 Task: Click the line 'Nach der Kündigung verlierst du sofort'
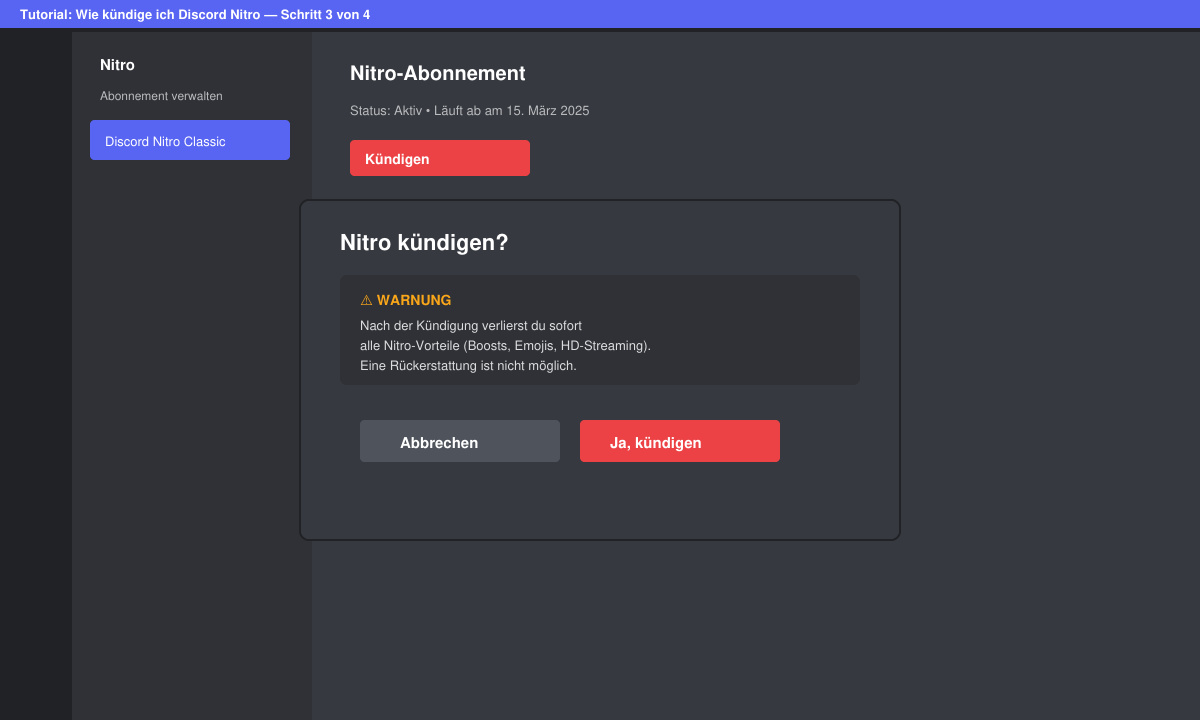point(471,326)
